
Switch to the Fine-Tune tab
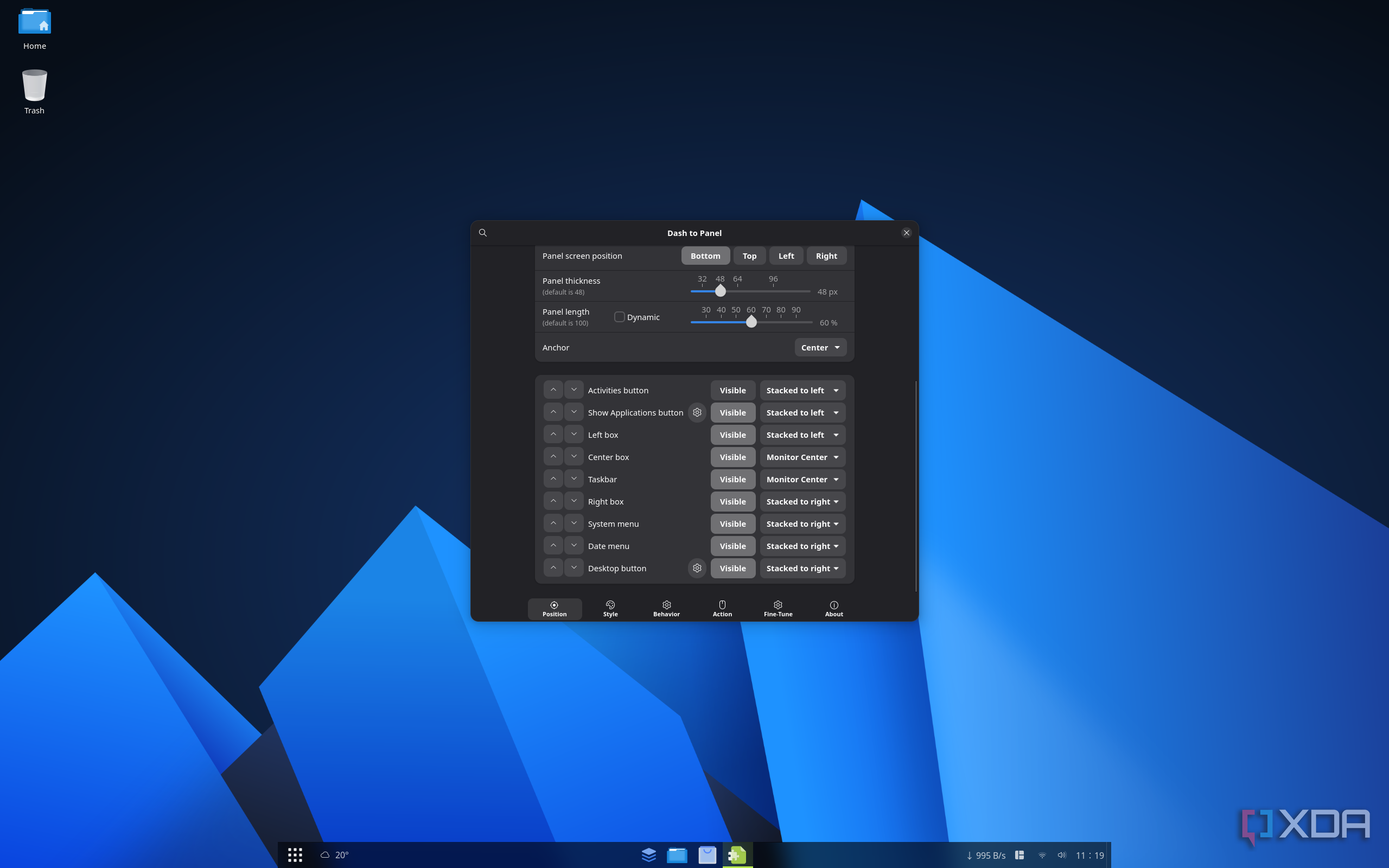pyautogui.click(x=778, y=609)
